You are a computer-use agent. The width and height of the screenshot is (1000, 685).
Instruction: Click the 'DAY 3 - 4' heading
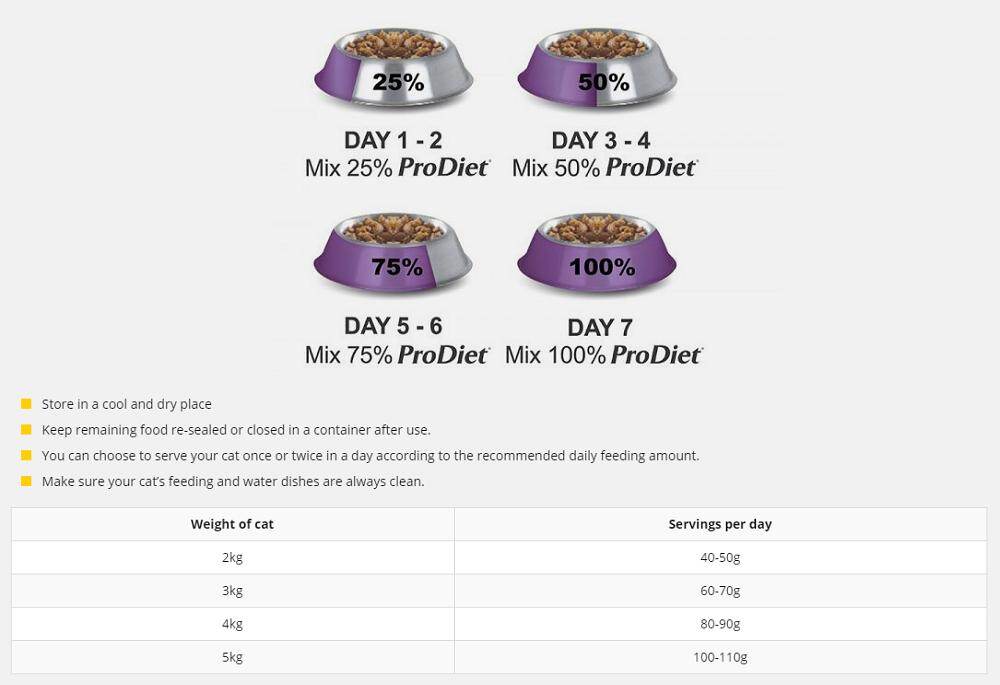coord(601,140)
